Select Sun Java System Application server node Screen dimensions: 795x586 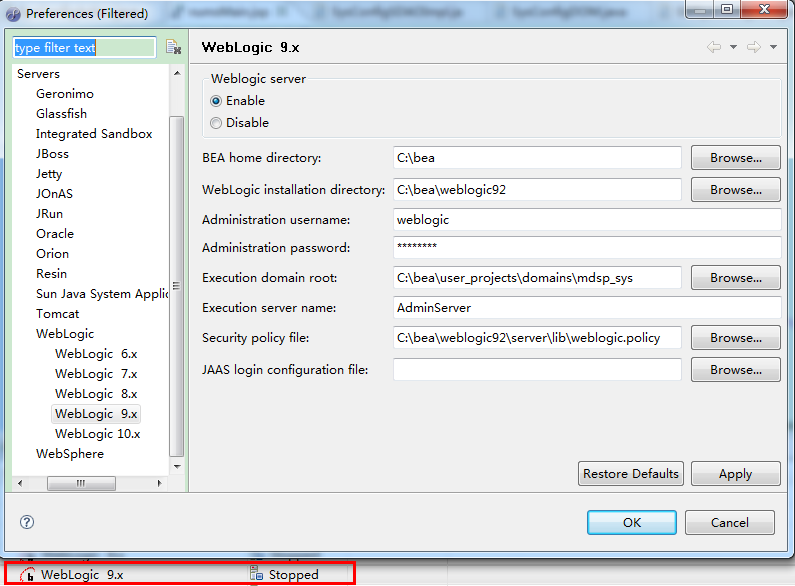point(101,294)
